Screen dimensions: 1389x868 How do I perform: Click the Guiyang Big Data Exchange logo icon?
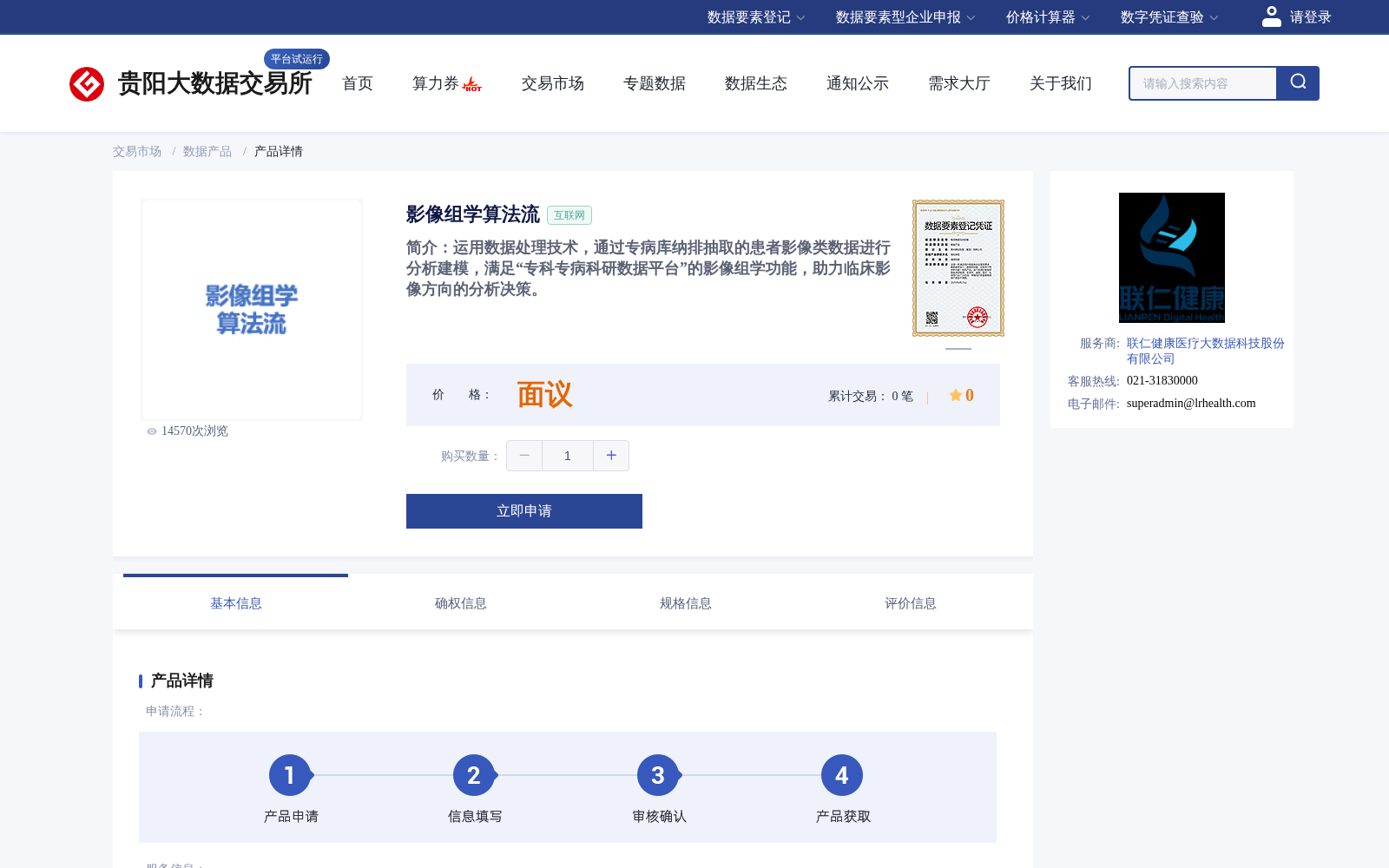[x=87, y=84]
